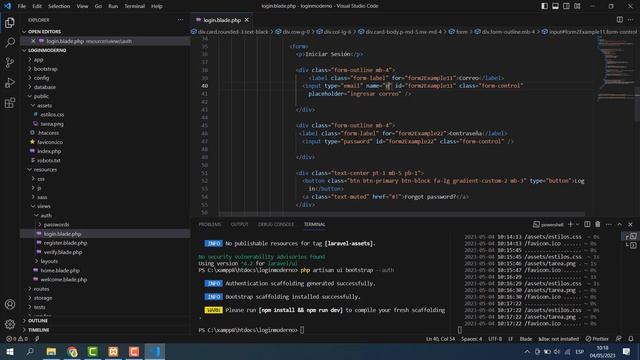
Task: Open the Windows Start menu
Action: [x=10, y=351]
